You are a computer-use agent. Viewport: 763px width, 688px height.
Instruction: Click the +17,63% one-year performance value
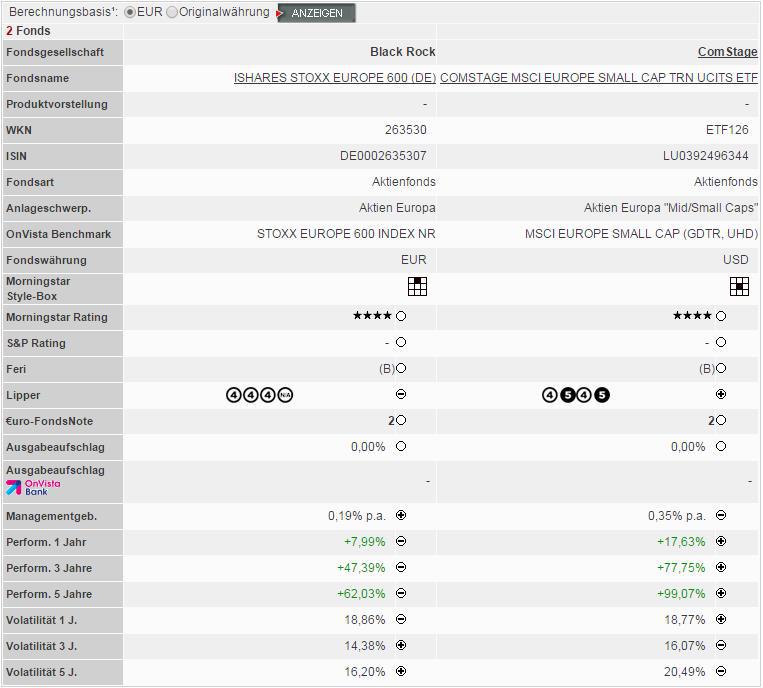click(681, 542)
